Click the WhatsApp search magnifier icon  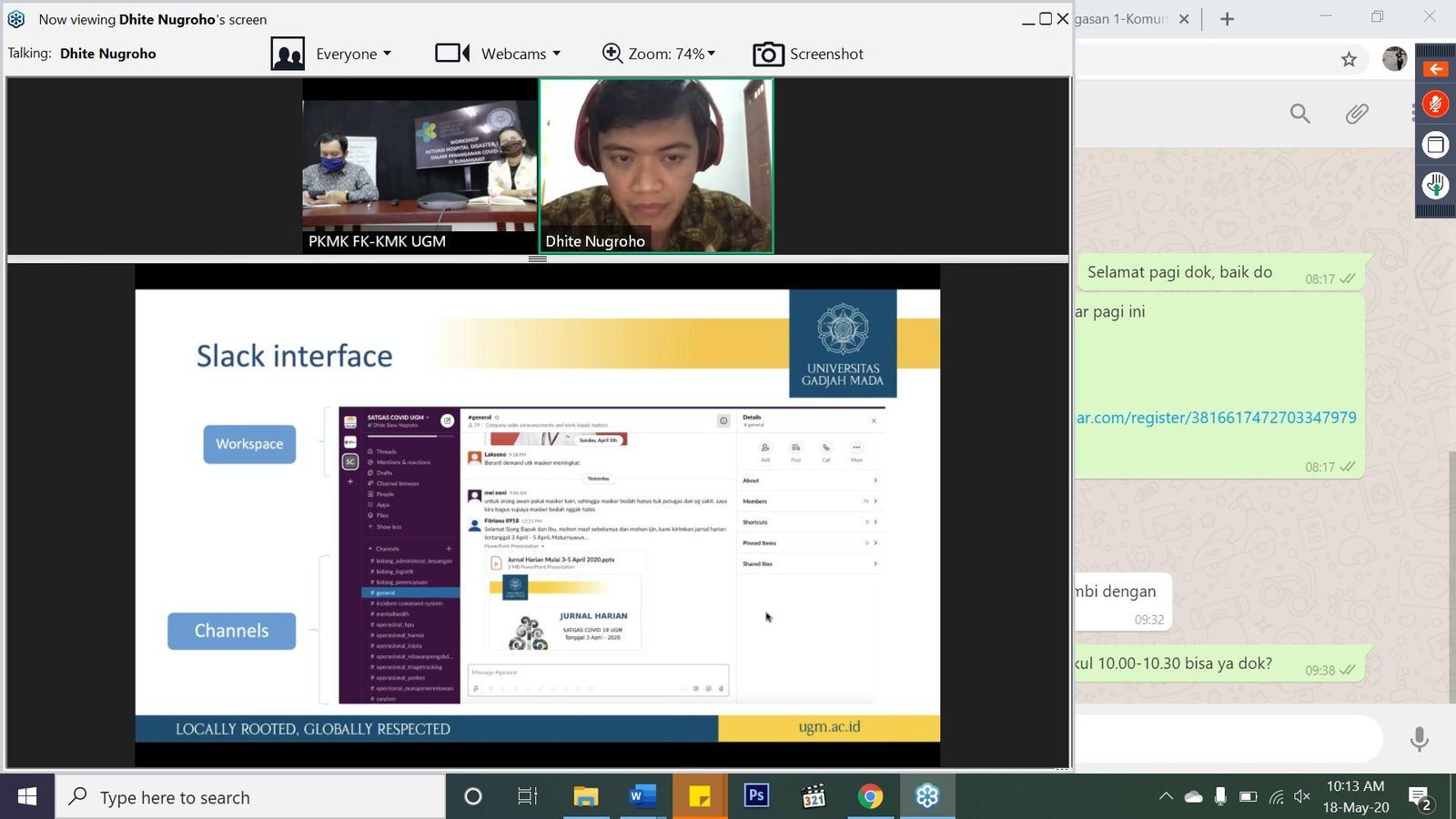(x=1299, y=114)
